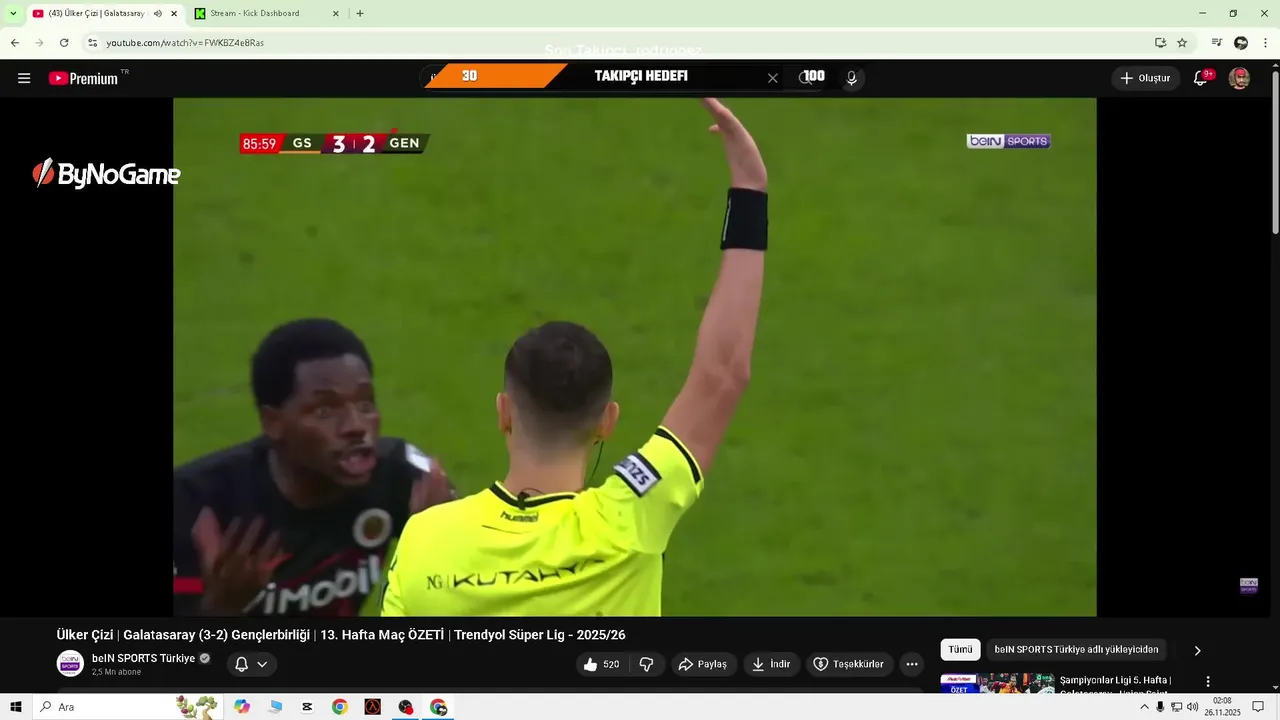Viewport: 1280px width, 720px height.
Task: Install app icon in the address bar
Action: (1160, 43)
